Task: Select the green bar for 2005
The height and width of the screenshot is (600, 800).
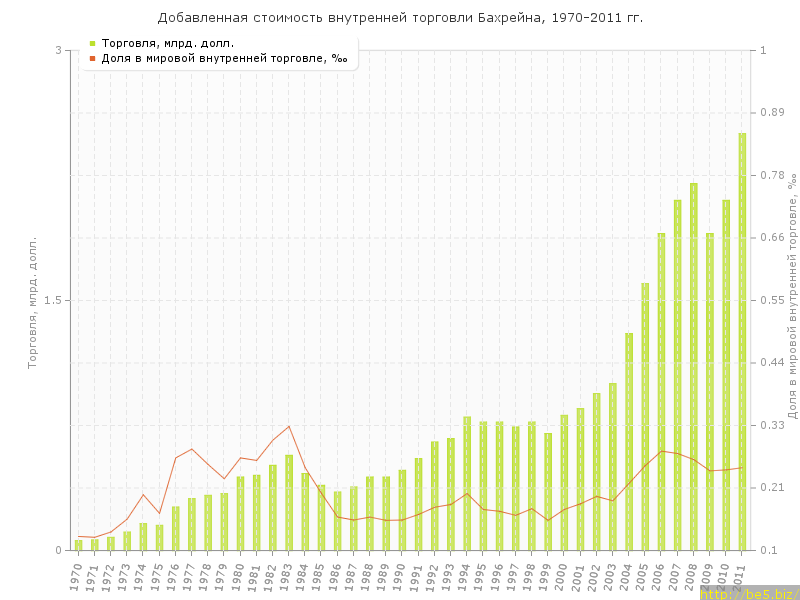Action: pos(645,415)
